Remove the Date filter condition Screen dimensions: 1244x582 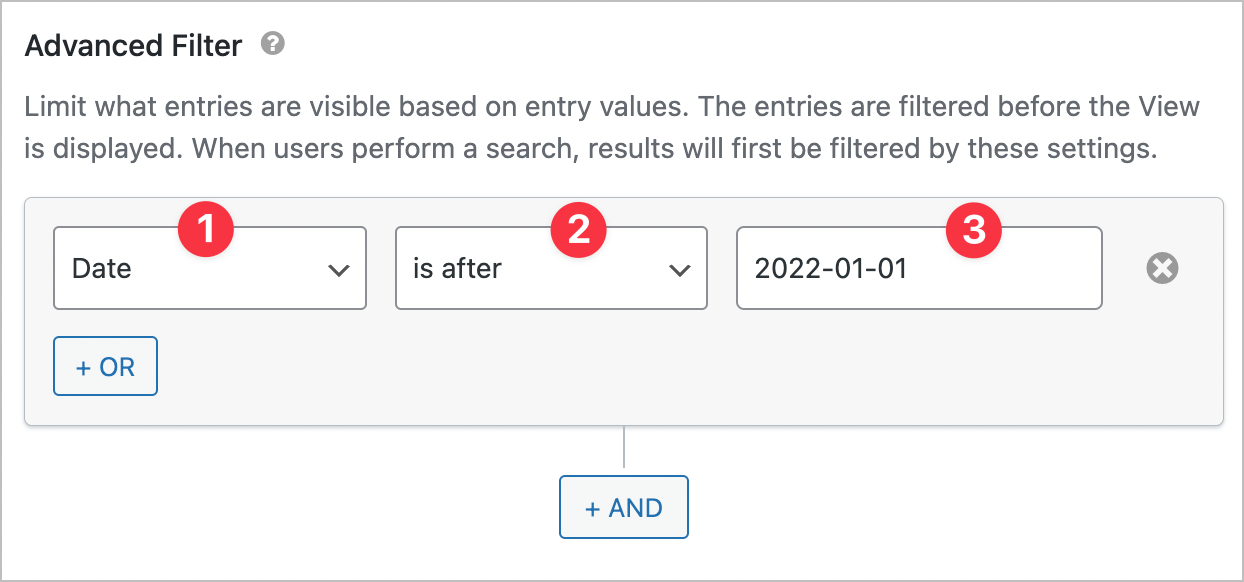[1161, 267]
